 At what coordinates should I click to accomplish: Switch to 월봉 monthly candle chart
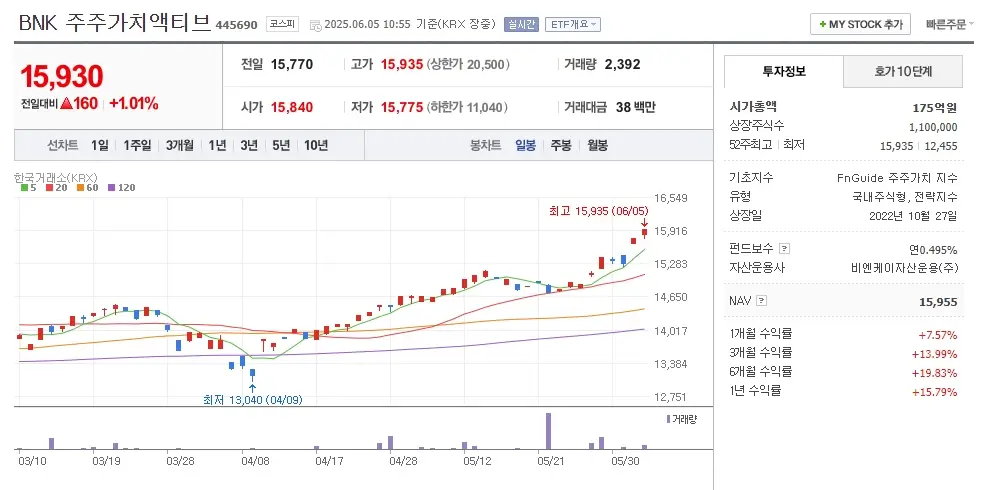pos(597,145)
